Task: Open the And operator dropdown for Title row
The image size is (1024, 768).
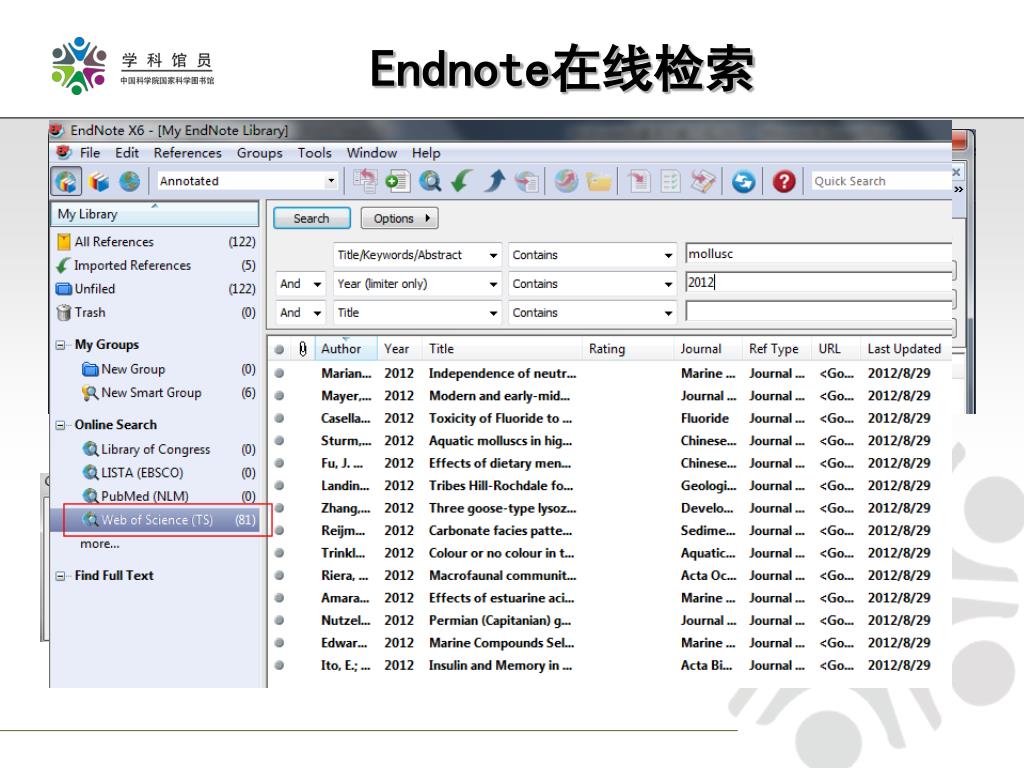Action: [317, 313]
